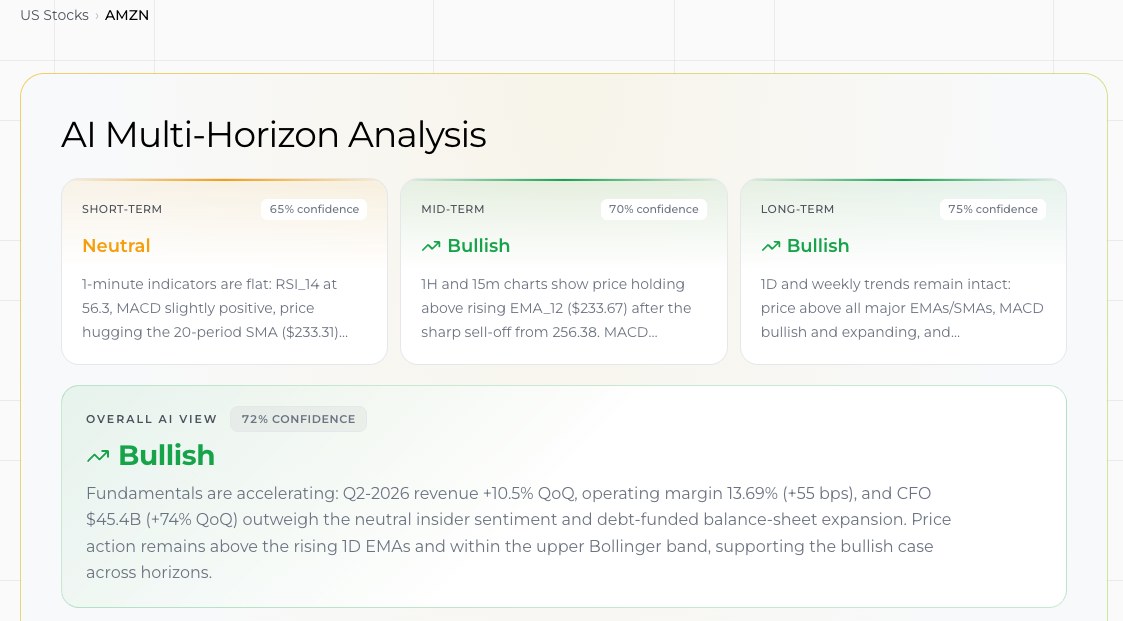
Task: Select the Neutral short-term rating label
Action: click(116, 246)
